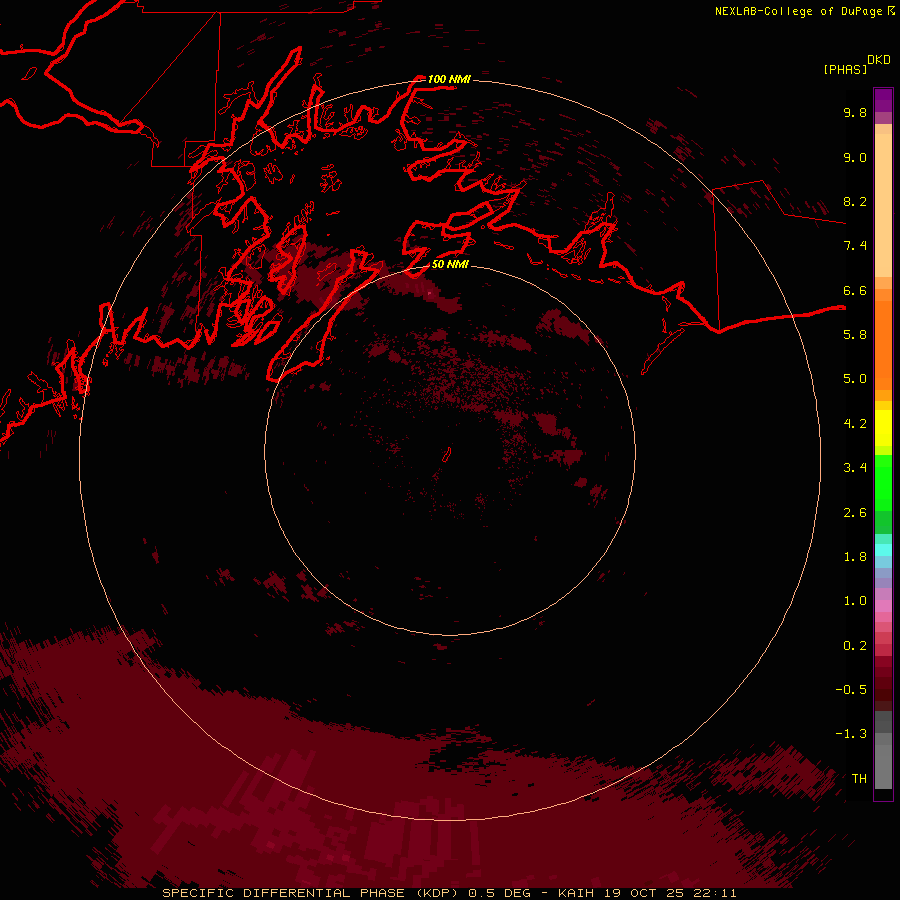Click the 5.0 legend value
The width and height of the screenshot is (900, 900).
pos(855,379)
